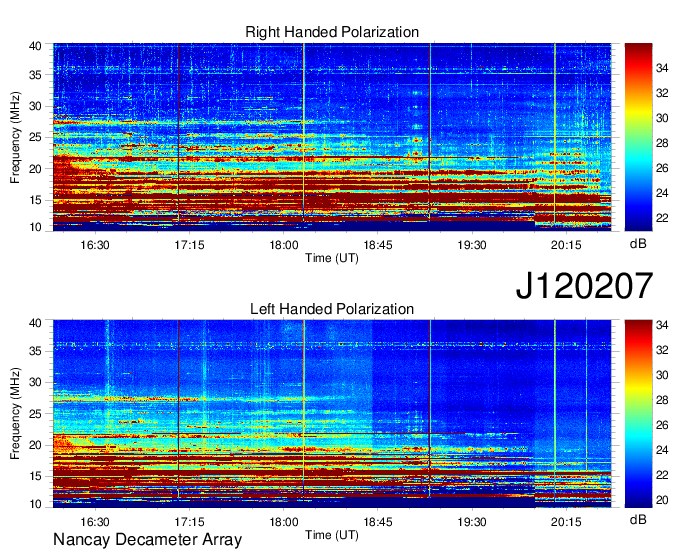
Task: Click the 20 MHz tick on left-handed plot
Action: point(35,445)
